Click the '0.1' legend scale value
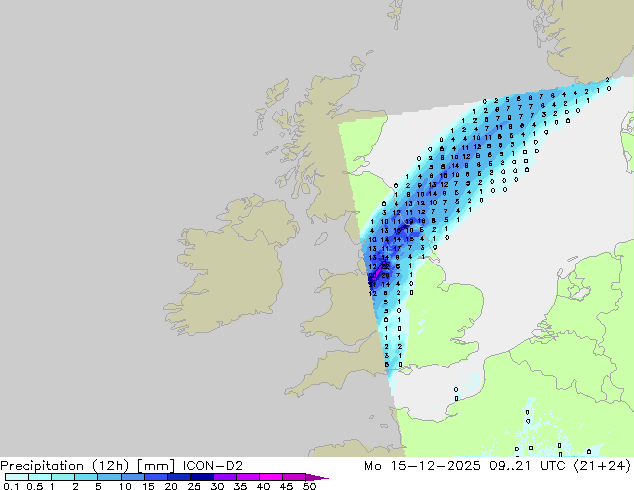The width and height of the screenshot is (634, 490). [x=11, y=486]
